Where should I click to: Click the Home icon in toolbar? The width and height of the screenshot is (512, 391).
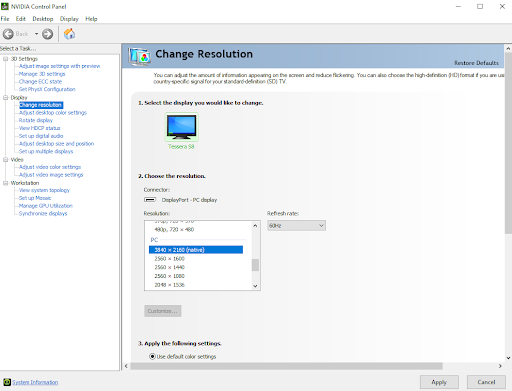coord(69,34)
